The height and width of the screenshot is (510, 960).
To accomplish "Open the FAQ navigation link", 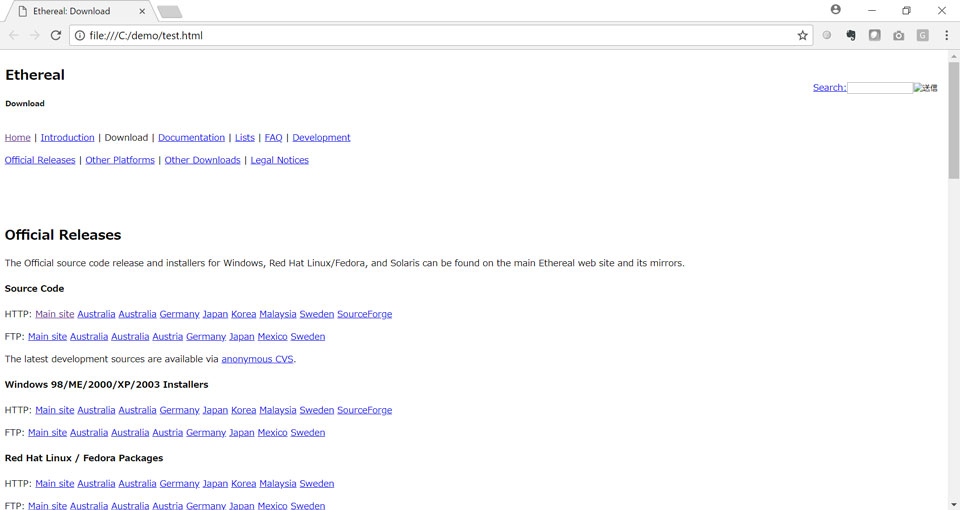I will (274, 138).
